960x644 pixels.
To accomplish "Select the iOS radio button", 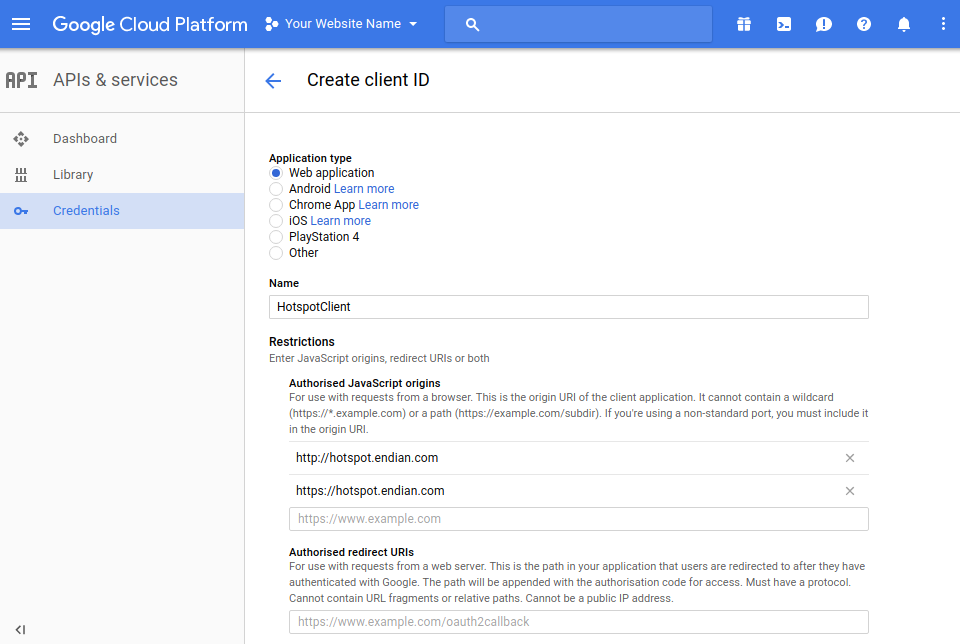I will click(276, 220).
